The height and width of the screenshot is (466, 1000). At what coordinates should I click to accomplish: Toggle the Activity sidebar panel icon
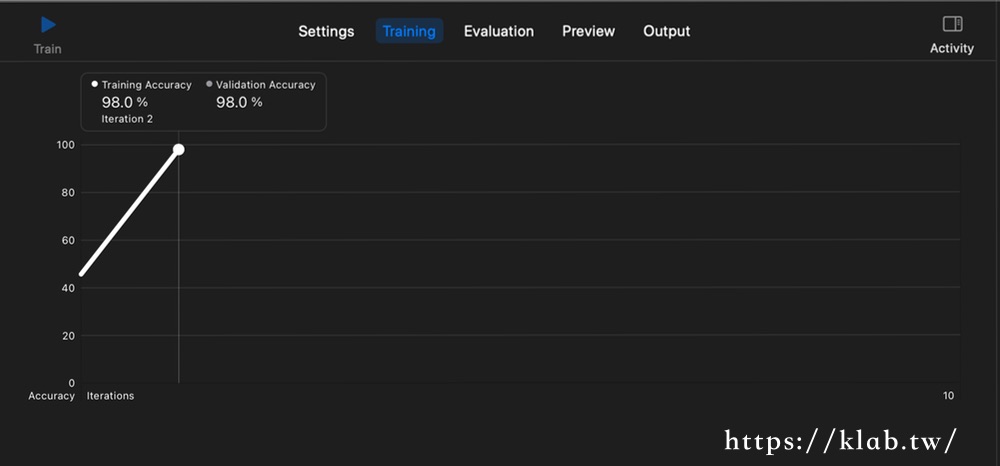952,24
